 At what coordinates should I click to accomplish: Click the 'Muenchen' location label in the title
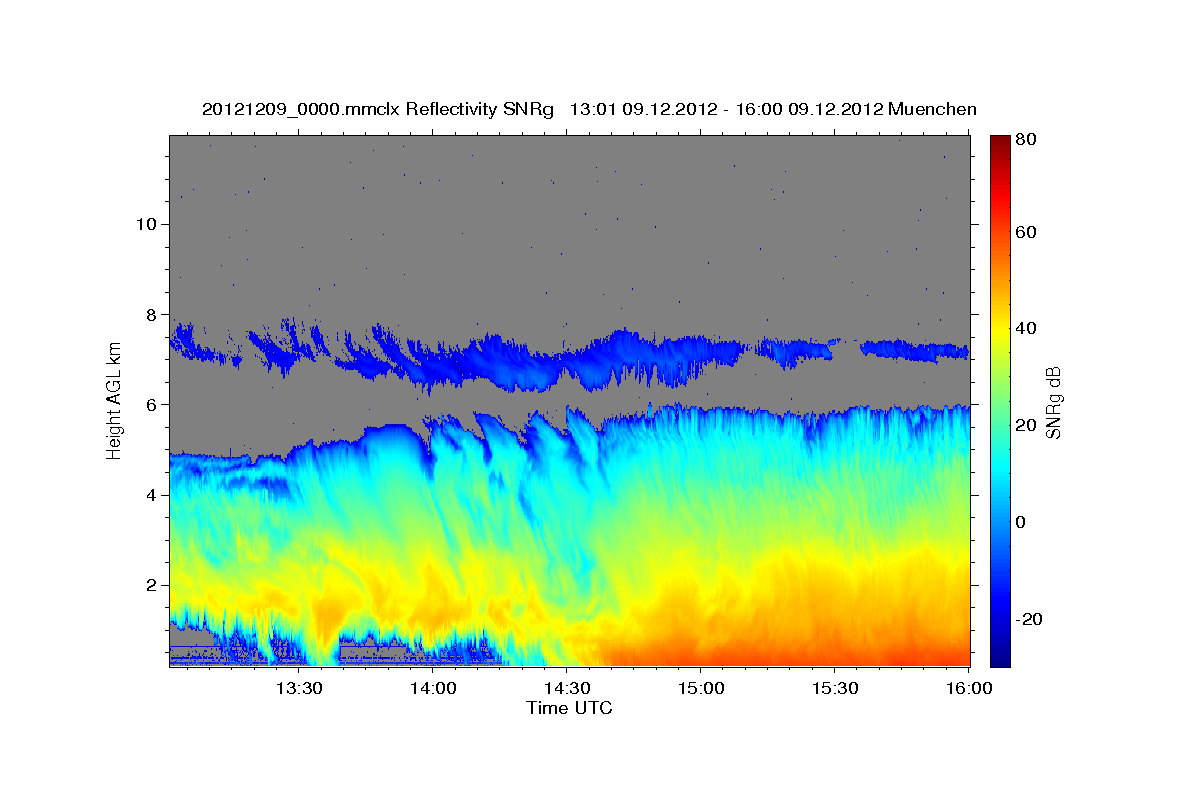pyautogui.click(x=930, y=109)
